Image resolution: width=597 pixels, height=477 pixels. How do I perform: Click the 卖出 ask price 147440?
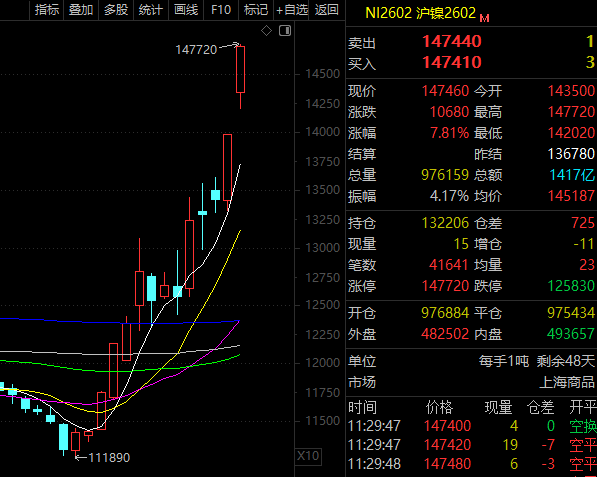[452, 41]
